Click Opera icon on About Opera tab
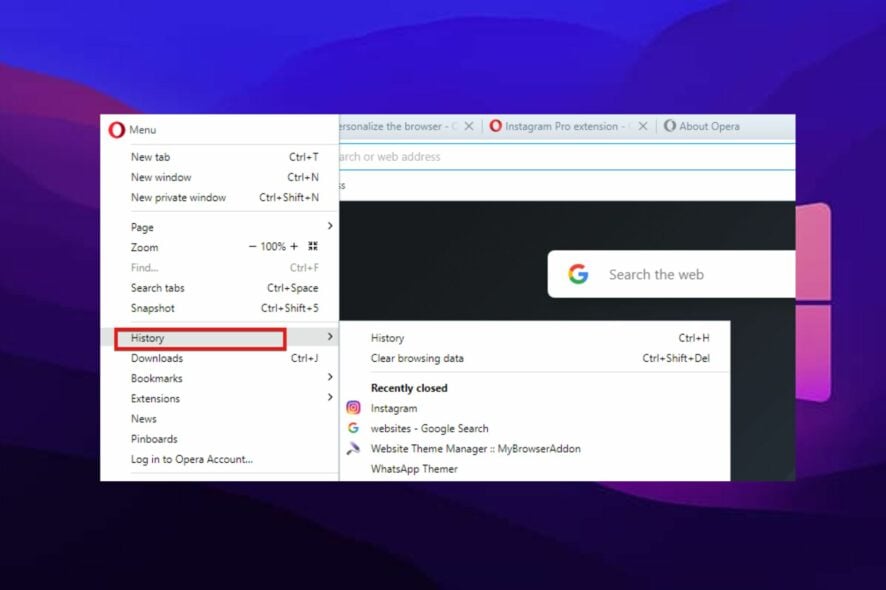Viewport: 886px width, 590px height. (x=670, y=126)
